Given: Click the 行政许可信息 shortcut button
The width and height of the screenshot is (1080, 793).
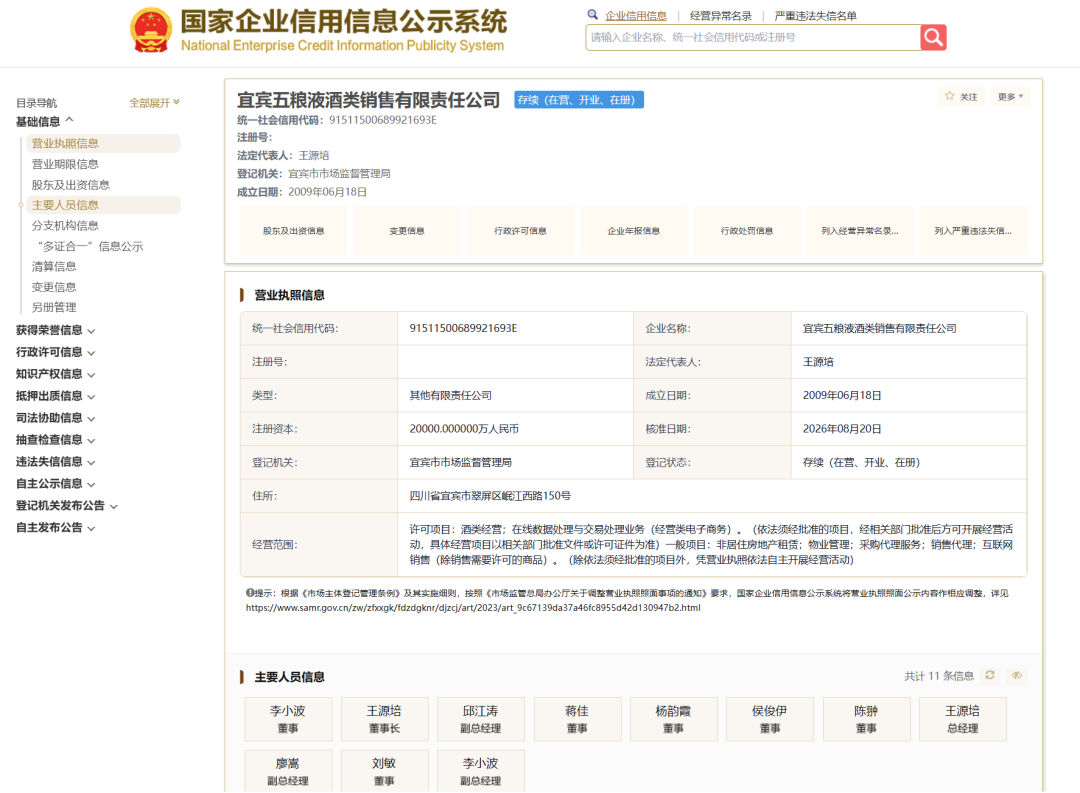Looking at the screenshot, I should 520,231.
